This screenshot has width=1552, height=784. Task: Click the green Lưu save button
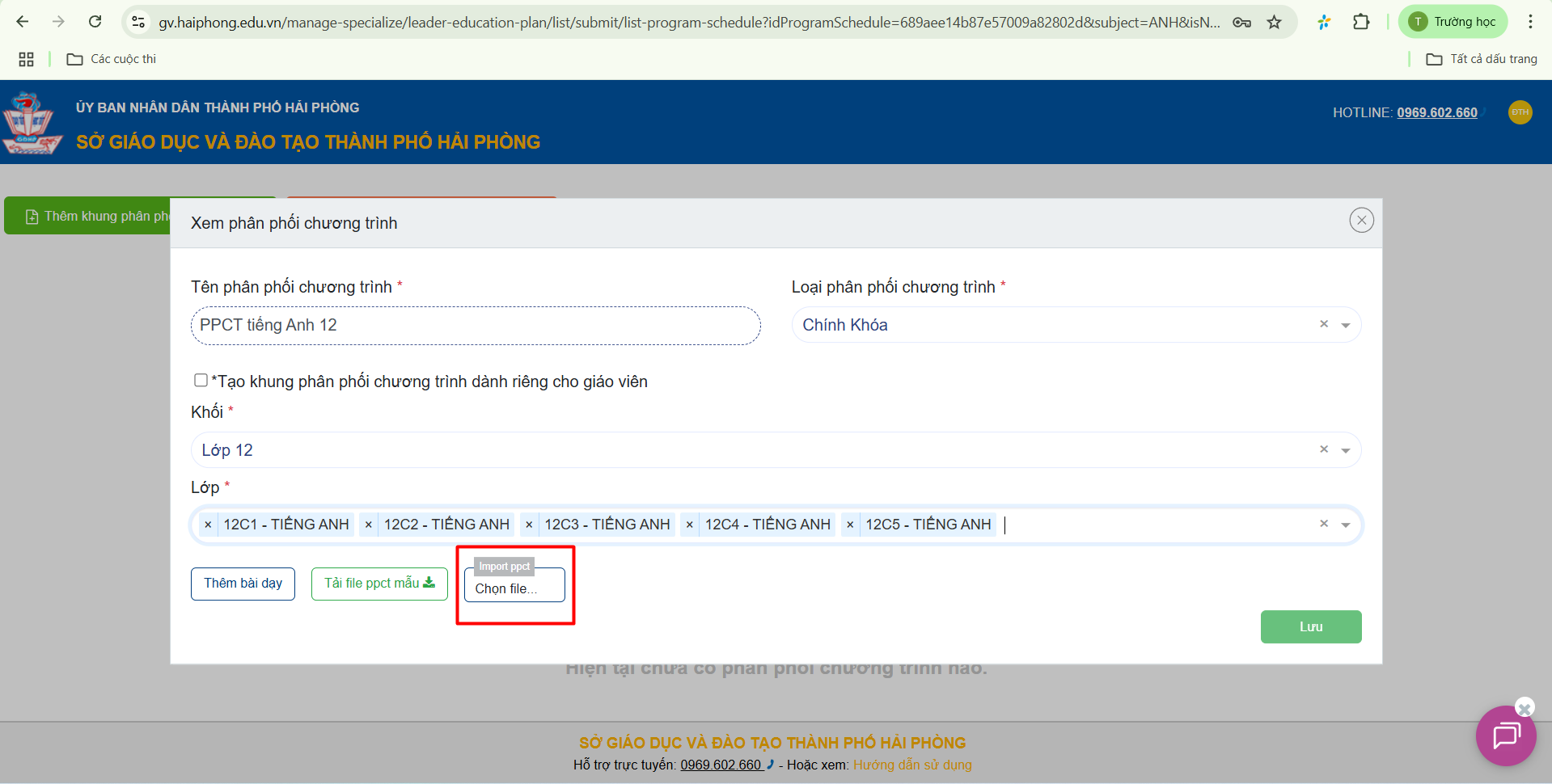pos(1310,627)
